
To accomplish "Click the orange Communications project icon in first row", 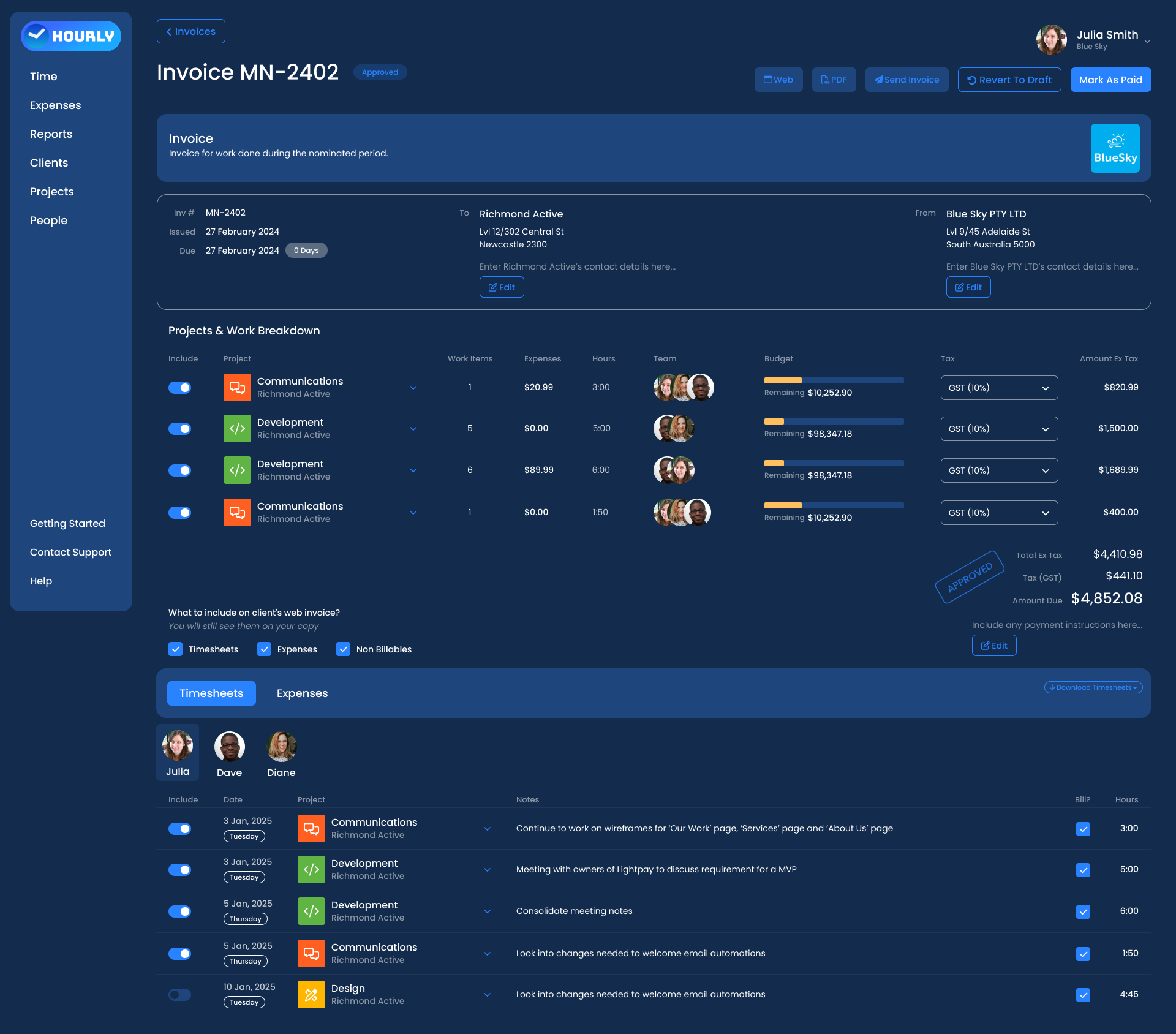I will tap(237, 387).
